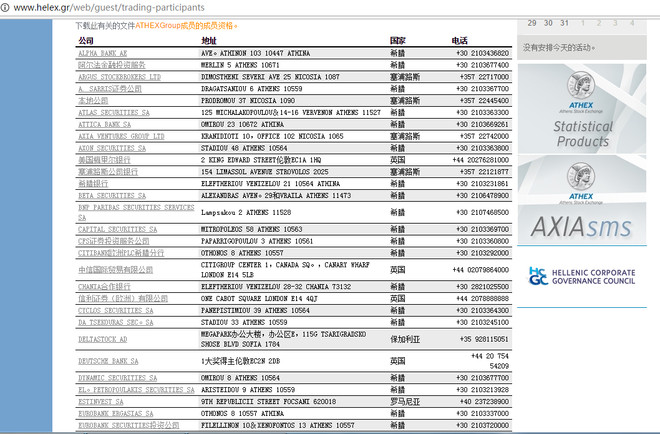Open BNP PARIBAS SECURITIES SERVICES SA link
The height and width of the screenshot is (434, 660).
pos(136,213)
